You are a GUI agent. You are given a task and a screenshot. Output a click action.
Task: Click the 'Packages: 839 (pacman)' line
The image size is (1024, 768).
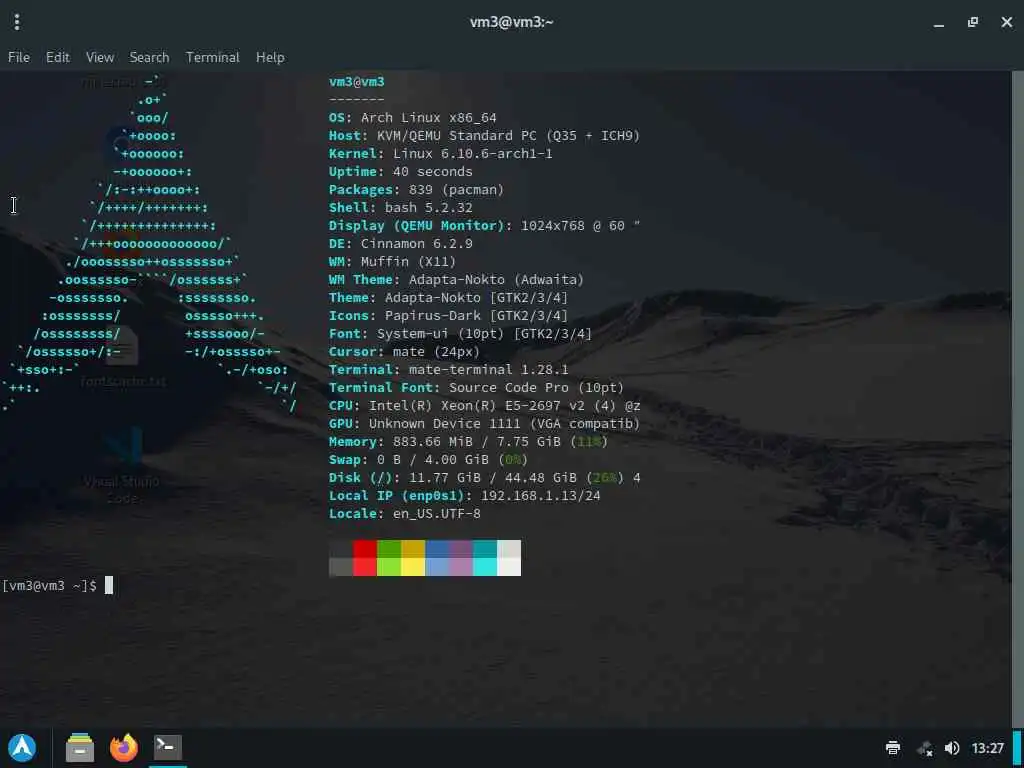click(417, 189)
